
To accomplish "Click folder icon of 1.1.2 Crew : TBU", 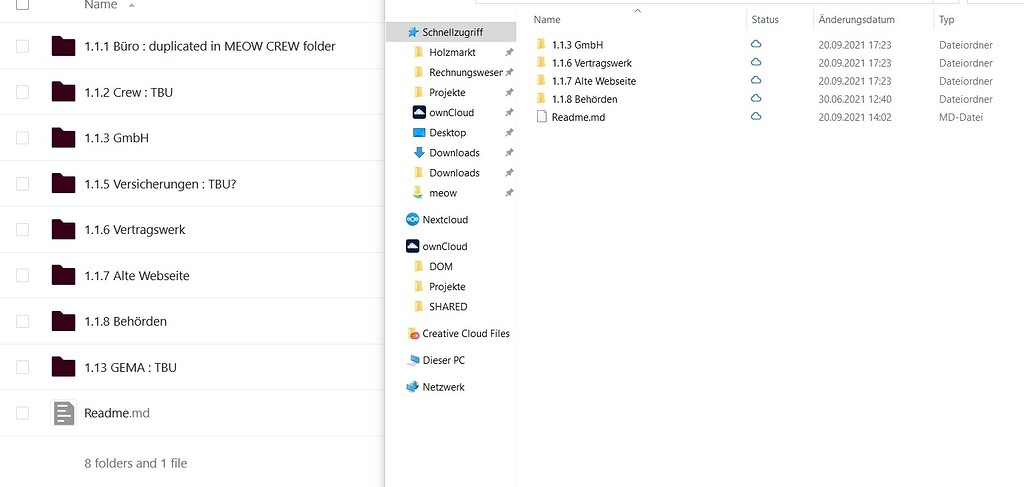I will (63, 92).
